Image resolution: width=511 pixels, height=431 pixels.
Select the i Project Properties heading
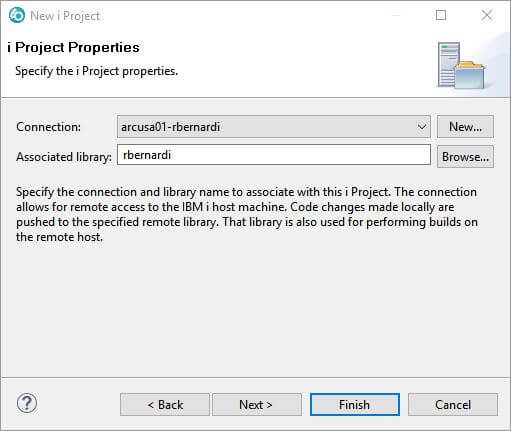74,48
